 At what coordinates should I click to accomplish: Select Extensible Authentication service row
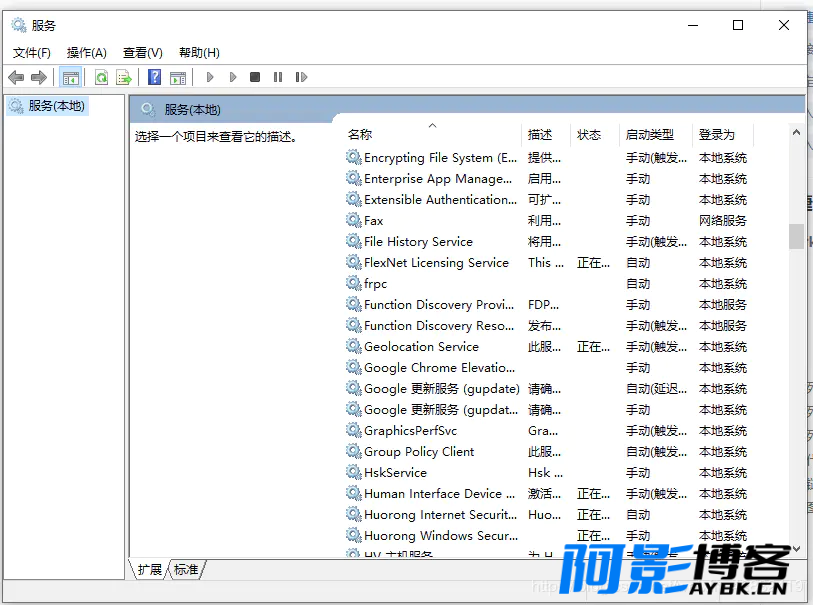pyautogui.click(x=547, y=200)
